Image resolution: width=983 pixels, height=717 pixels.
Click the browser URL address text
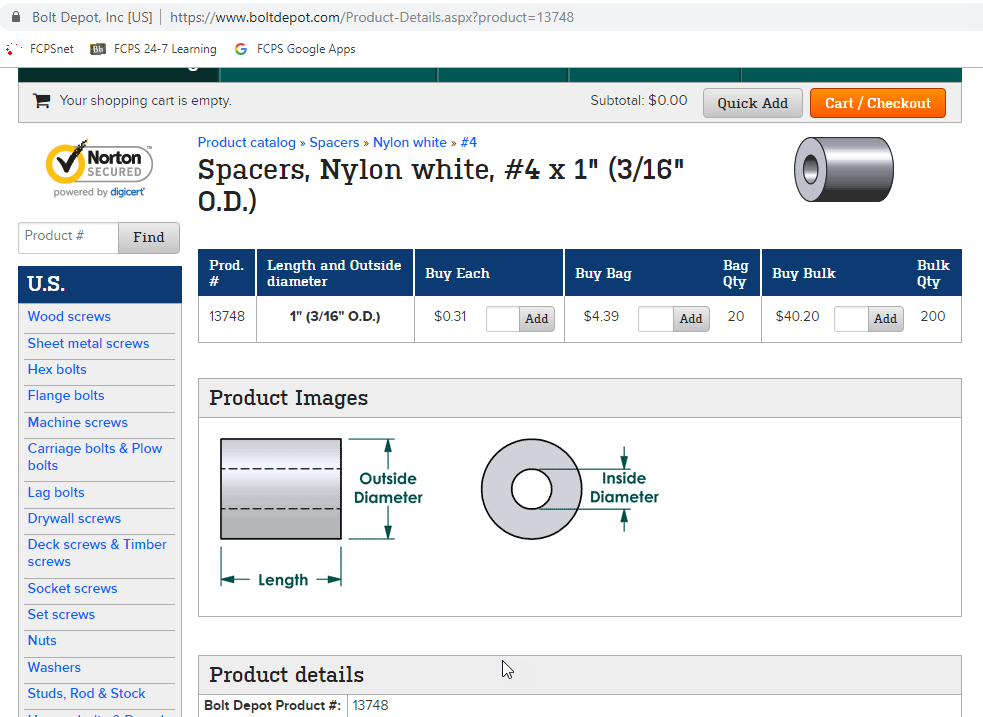pos(372,17)
